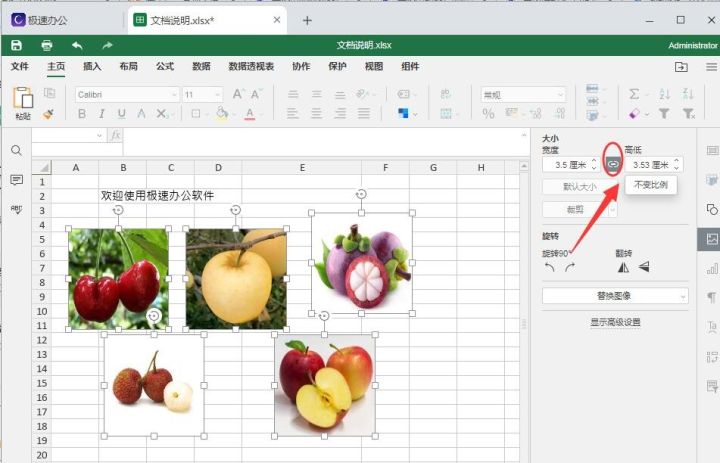Print the document via printer icon
The image size is (720, 463).
[x=46, y=45]
